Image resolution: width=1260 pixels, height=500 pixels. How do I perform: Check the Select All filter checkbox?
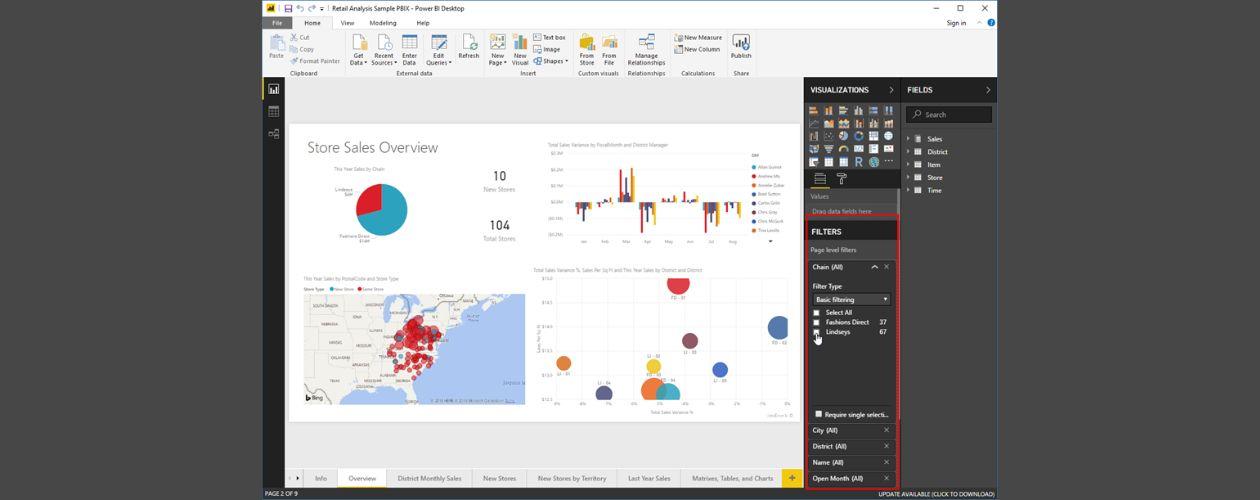pos(816,313)
